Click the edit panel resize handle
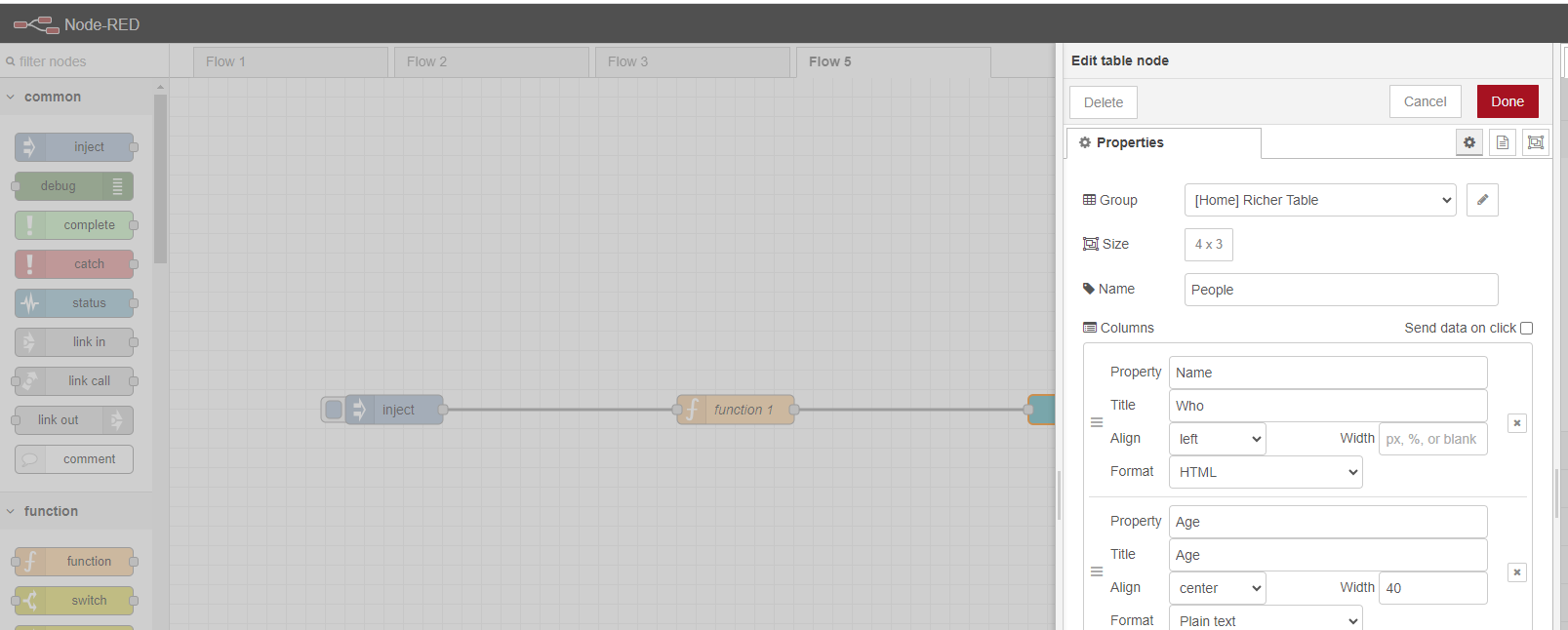 click(x=1059, y=495)
